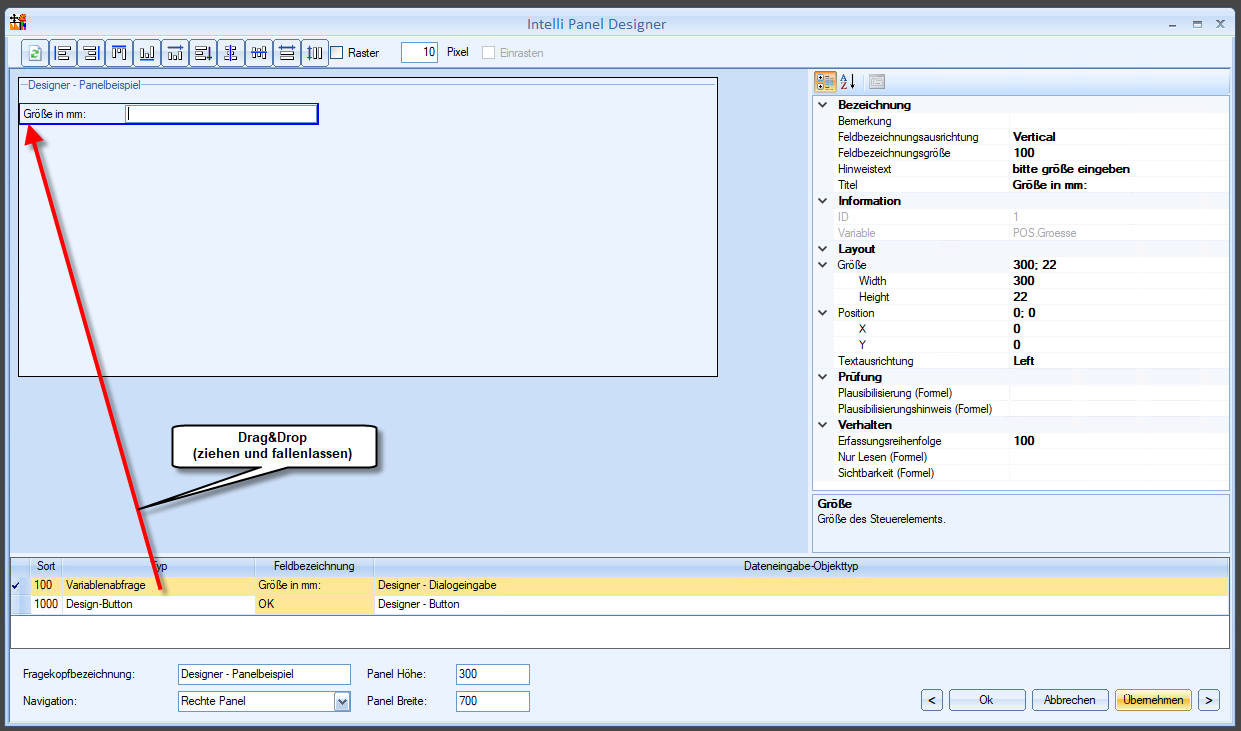Click the Width property value 300
Image resolution: width=1241 pixels, height=731 pixels.
(x=1024, y=281)
